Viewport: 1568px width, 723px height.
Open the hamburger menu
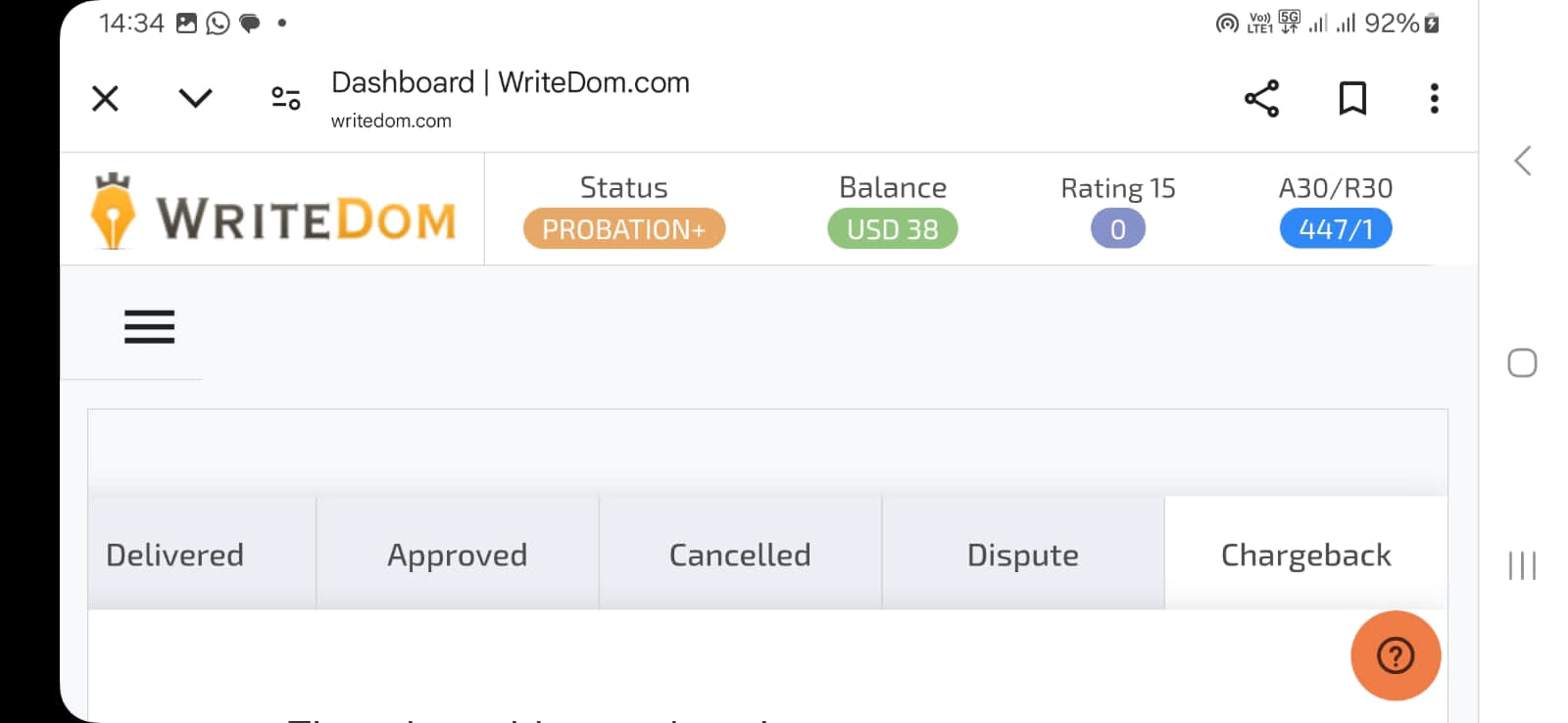(149, 326)
